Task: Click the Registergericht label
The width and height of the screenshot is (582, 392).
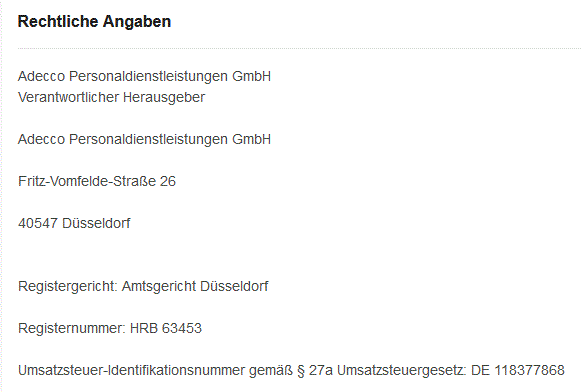Action: [68, 287]
